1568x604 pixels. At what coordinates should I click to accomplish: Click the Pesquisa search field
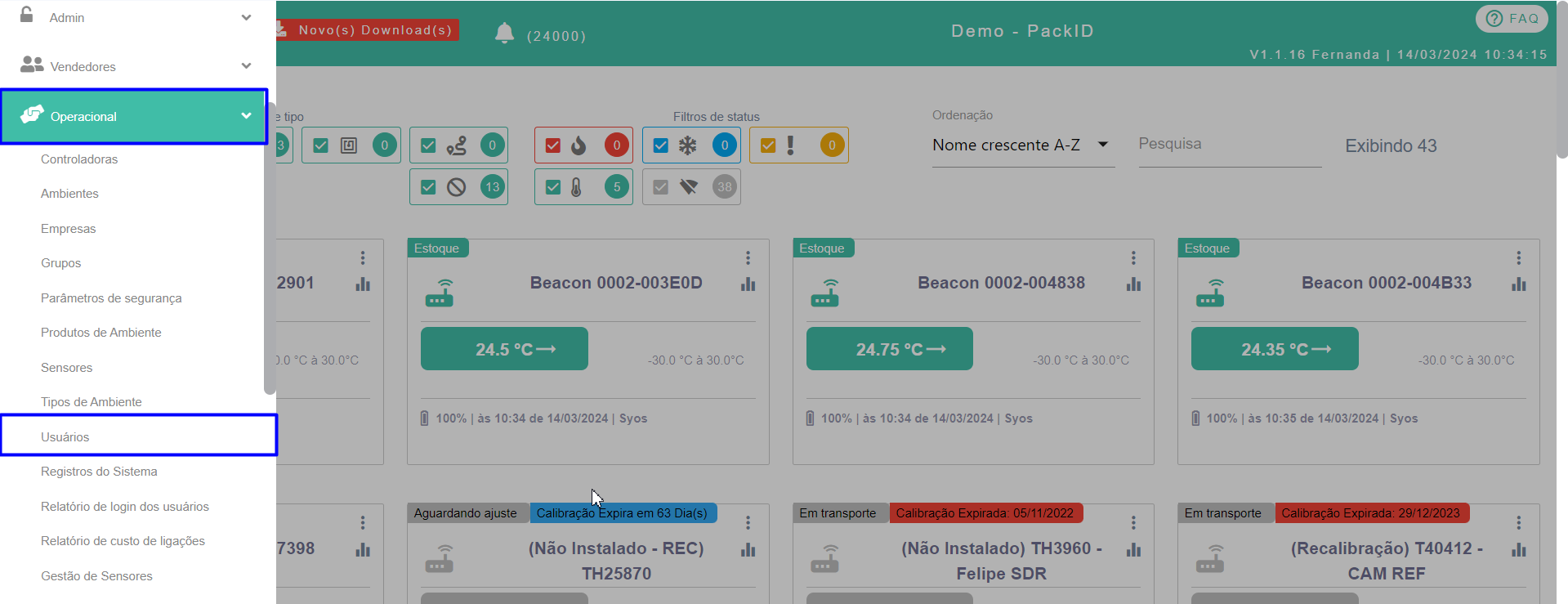point(1229,145)
